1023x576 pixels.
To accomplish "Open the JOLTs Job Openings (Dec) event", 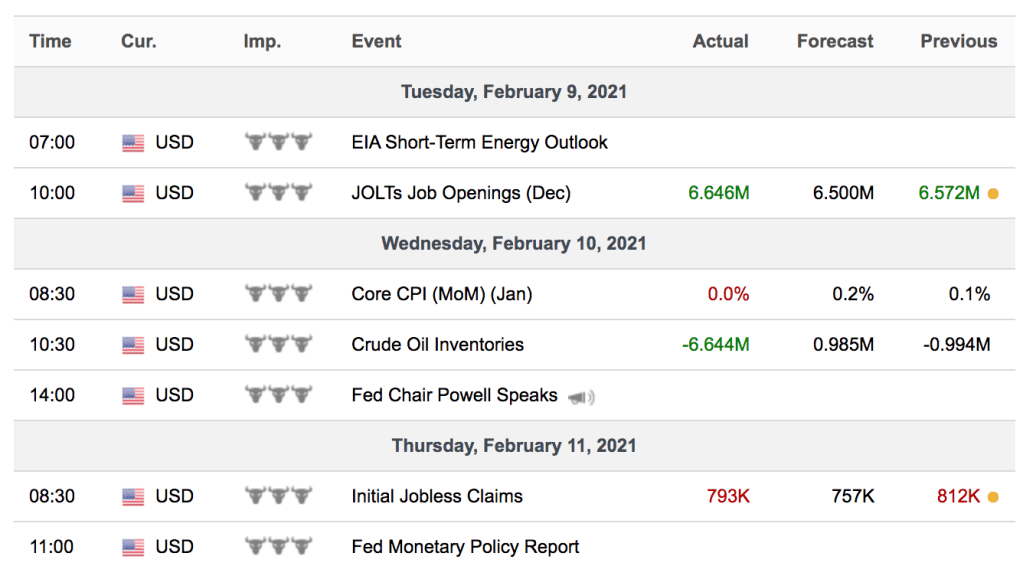I will 461,193.
